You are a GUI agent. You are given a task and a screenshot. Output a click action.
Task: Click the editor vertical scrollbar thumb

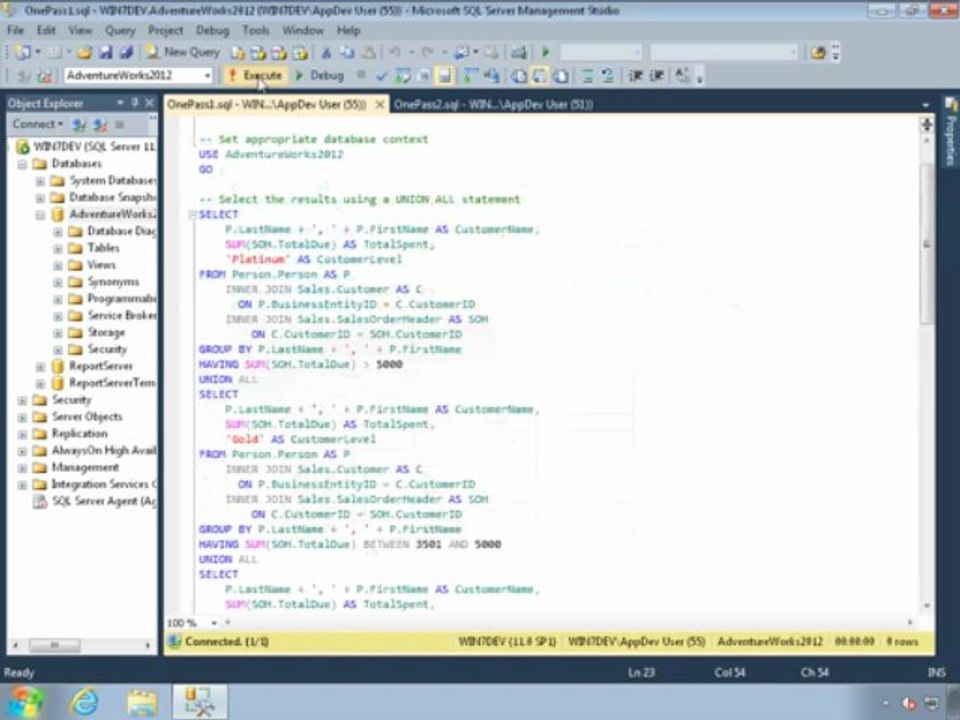pyautogui.click(x=926, y=244)
